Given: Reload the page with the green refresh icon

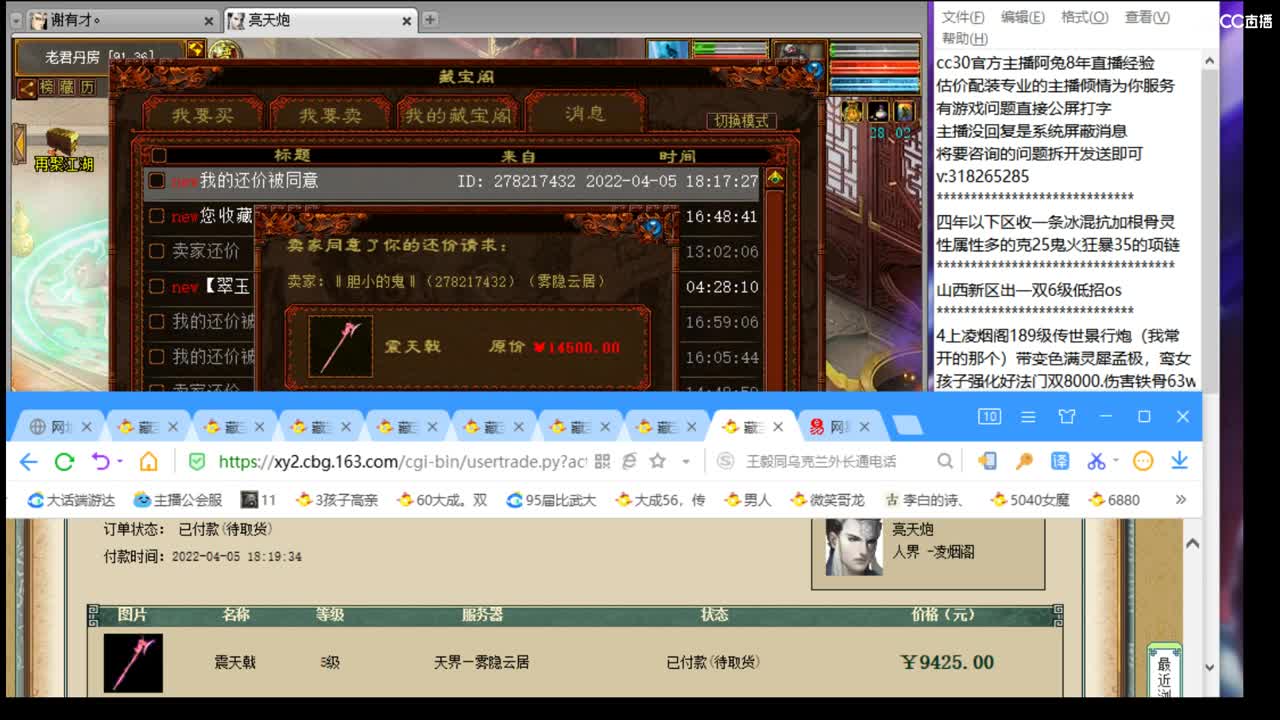Looking at the screenshot, I should point(64,461).
